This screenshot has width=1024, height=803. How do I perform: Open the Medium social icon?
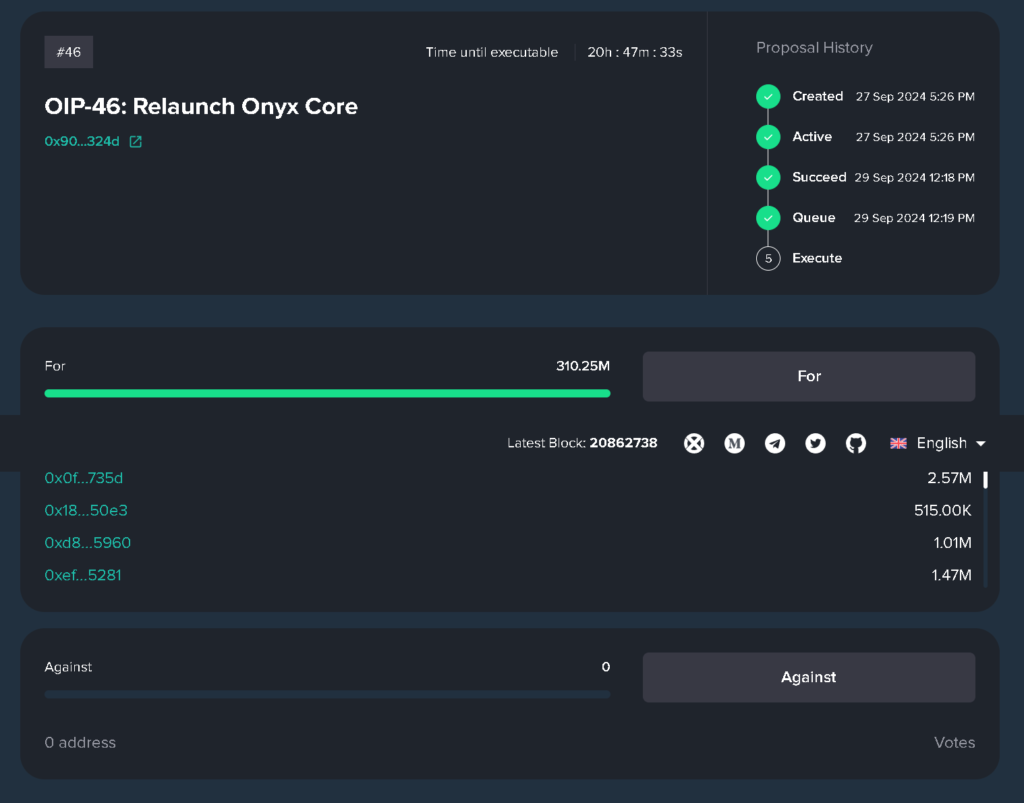[734, 443]
